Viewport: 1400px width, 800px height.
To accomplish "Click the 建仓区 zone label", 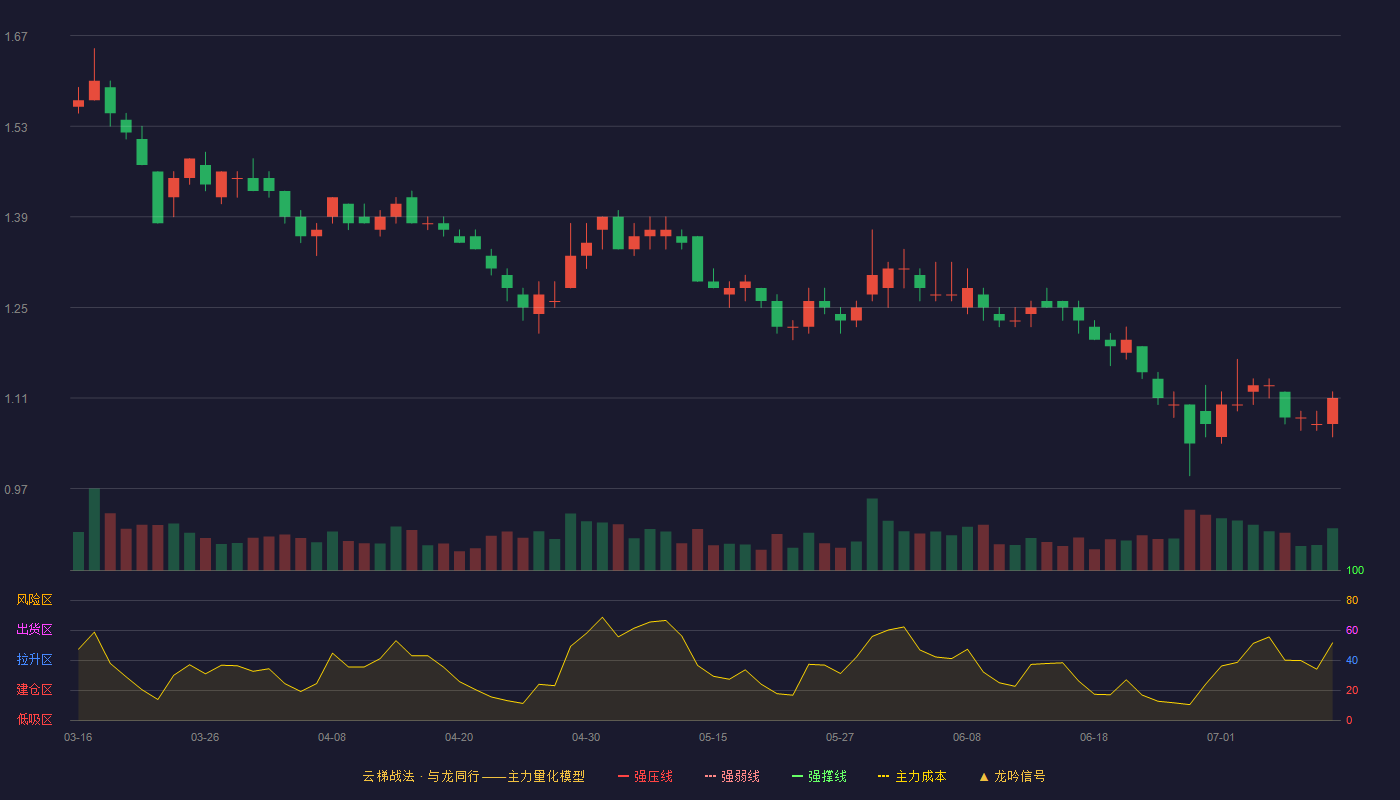I will click(x=34, y=690).
